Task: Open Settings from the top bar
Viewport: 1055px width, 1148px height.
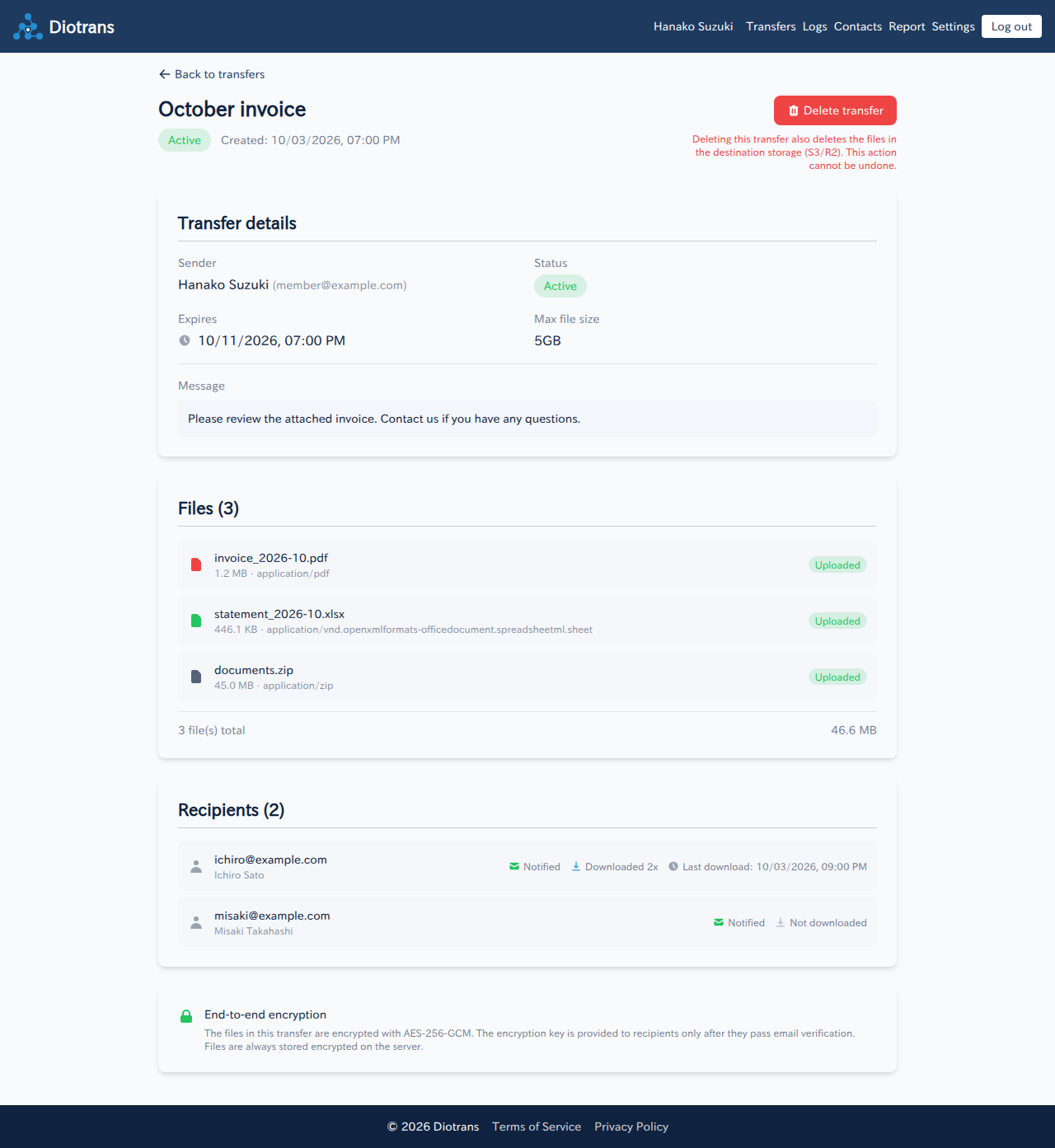Action: coord(953,26)
